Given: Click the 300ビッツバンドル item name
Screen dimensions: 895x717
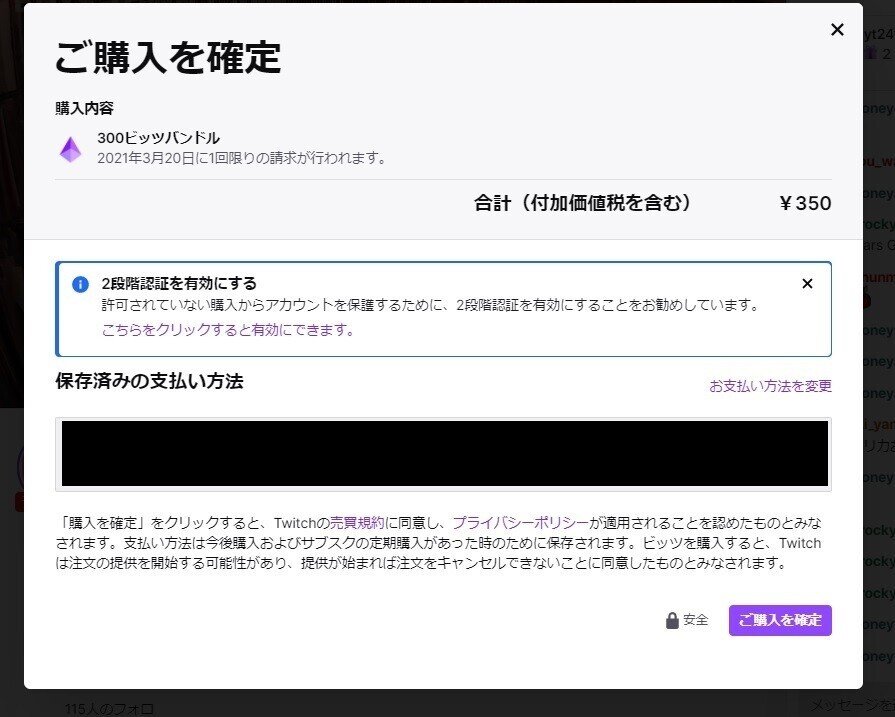Looking at the screenshot, I should pos(159,138).
